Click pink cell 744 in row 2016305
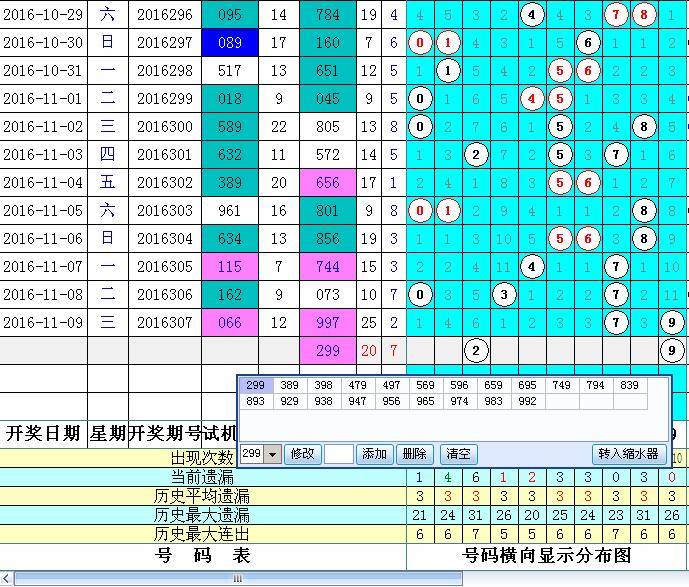Viewport: 689px width, 587px height. click(x=328, y=267)
